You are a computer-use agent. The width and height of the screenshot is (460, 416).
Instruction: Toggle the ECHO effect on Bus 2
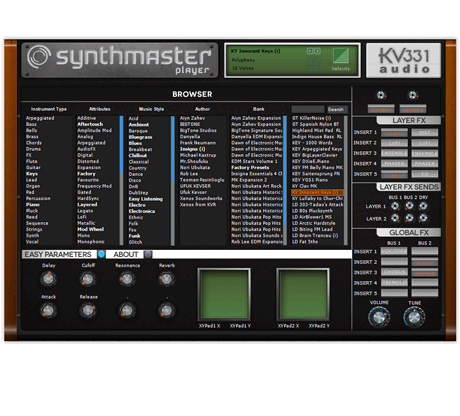pyautogui.click(x=425, y=262)
